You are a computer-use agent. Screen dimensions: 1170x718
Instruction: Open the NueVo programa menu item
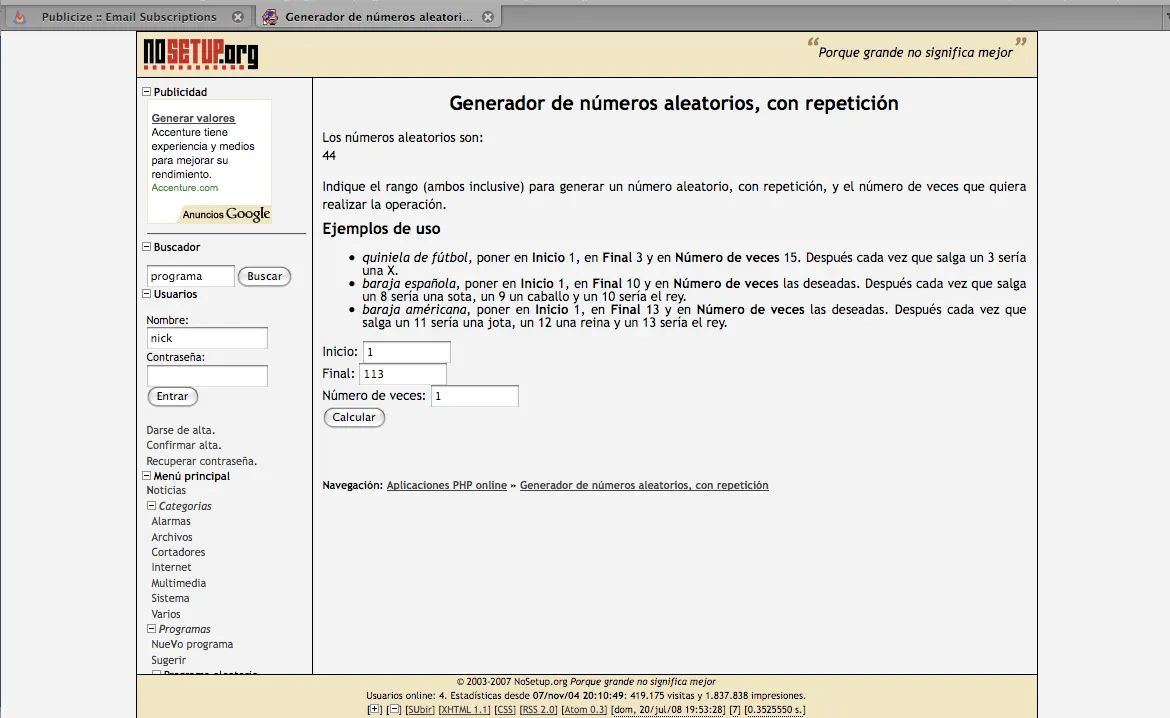(x=193, y=644)
